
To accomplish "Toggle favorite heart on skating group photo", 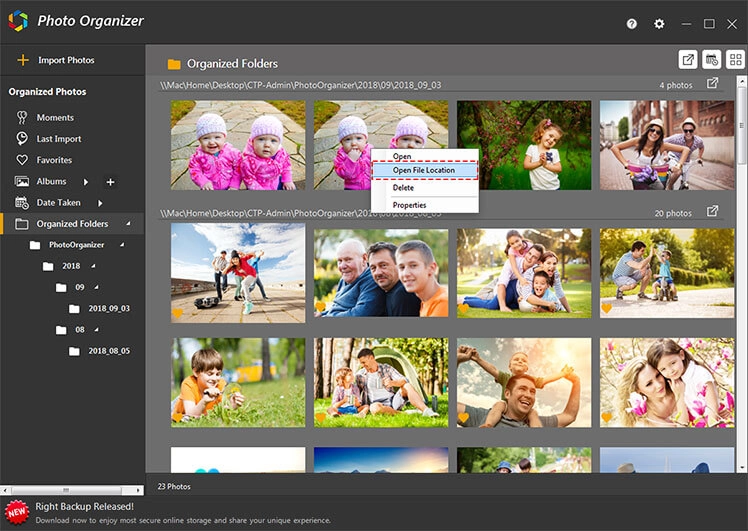I will coord(177,313).
